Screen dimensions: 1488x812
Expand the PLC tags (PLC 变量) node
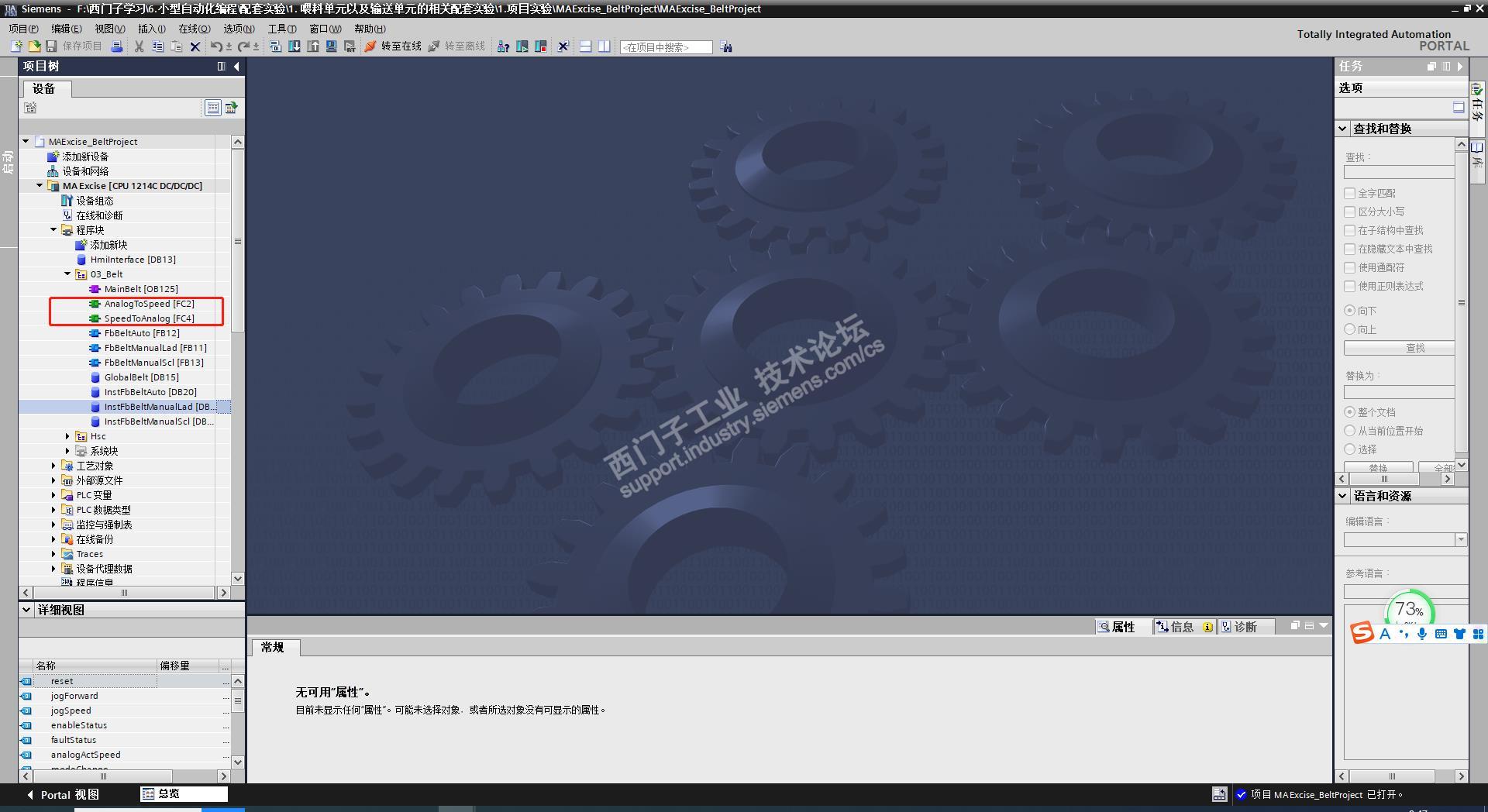click(x=53, y=495)
